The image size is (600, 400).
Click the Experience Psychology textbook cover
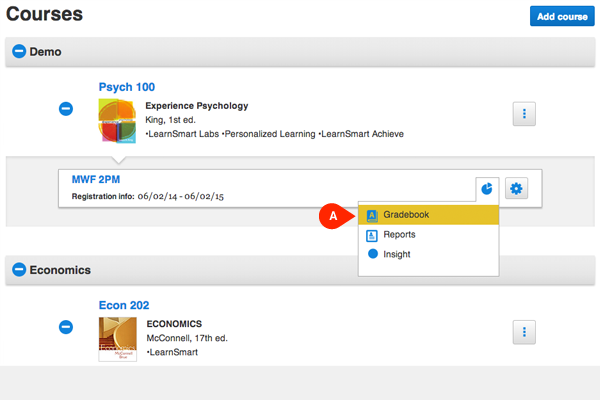tap(117, 120)
